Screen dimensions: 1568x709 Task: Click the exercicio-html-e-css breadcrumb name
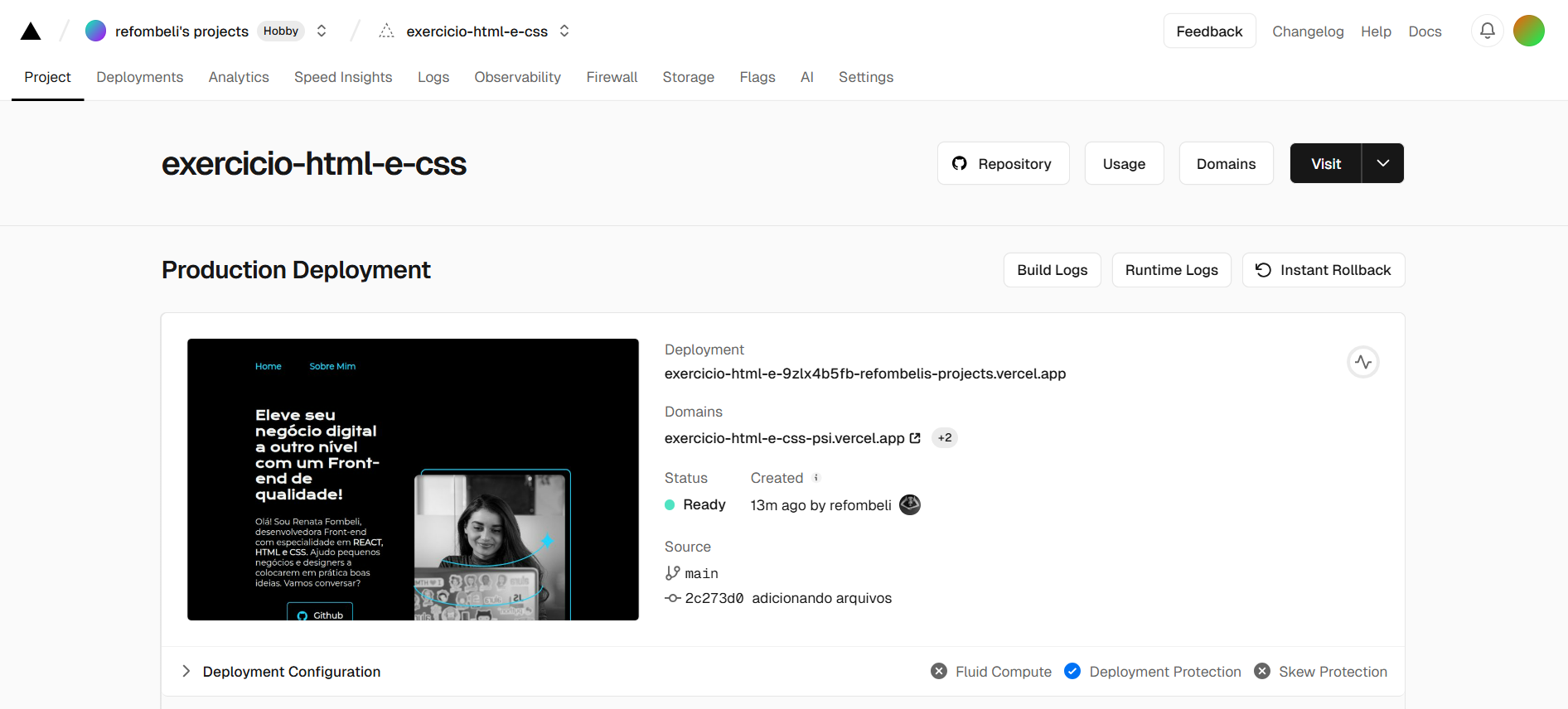pos(477,31)
